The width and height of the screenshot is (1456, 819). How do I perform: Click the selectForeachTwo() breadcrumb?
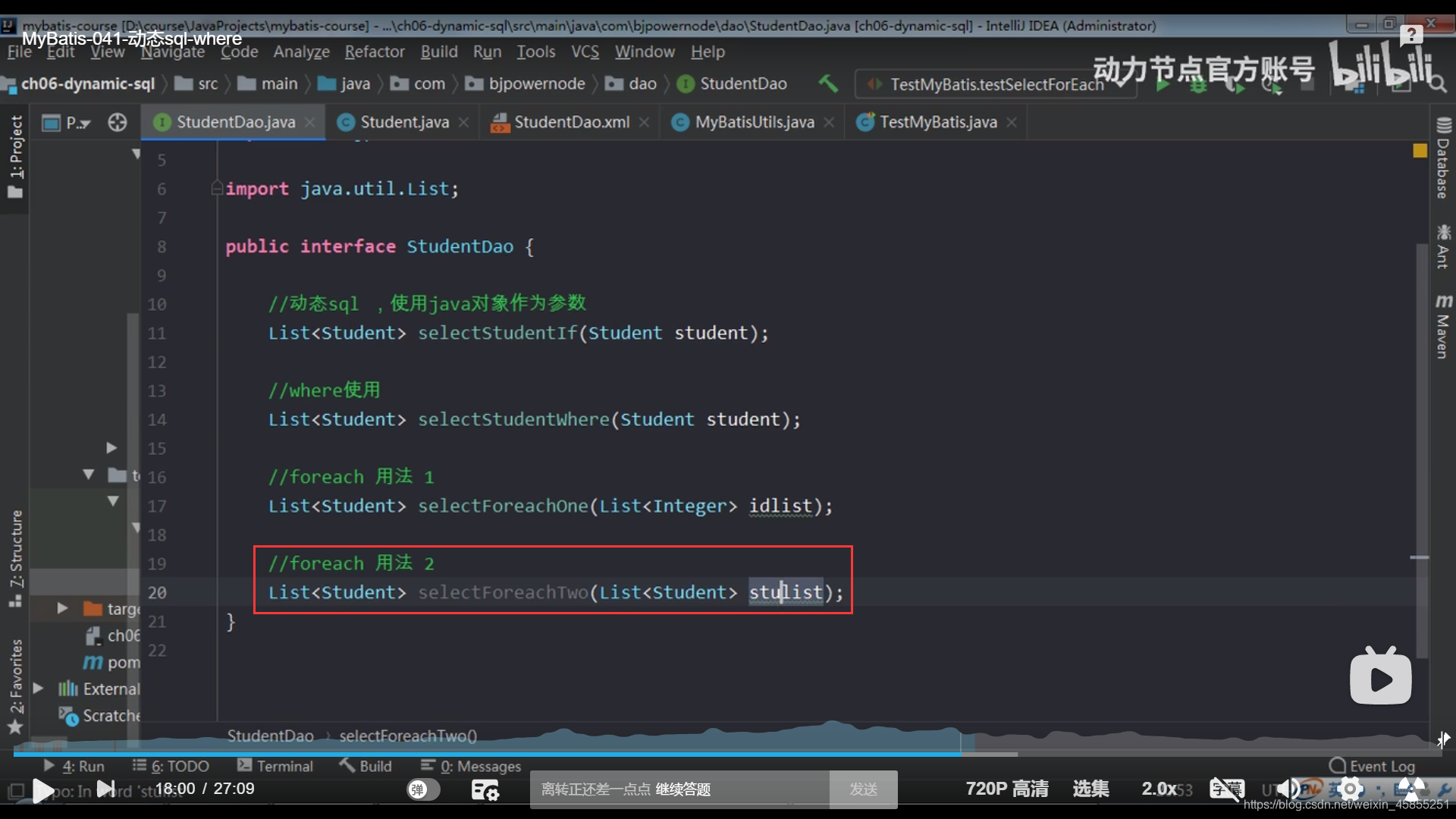click(408, 736)
